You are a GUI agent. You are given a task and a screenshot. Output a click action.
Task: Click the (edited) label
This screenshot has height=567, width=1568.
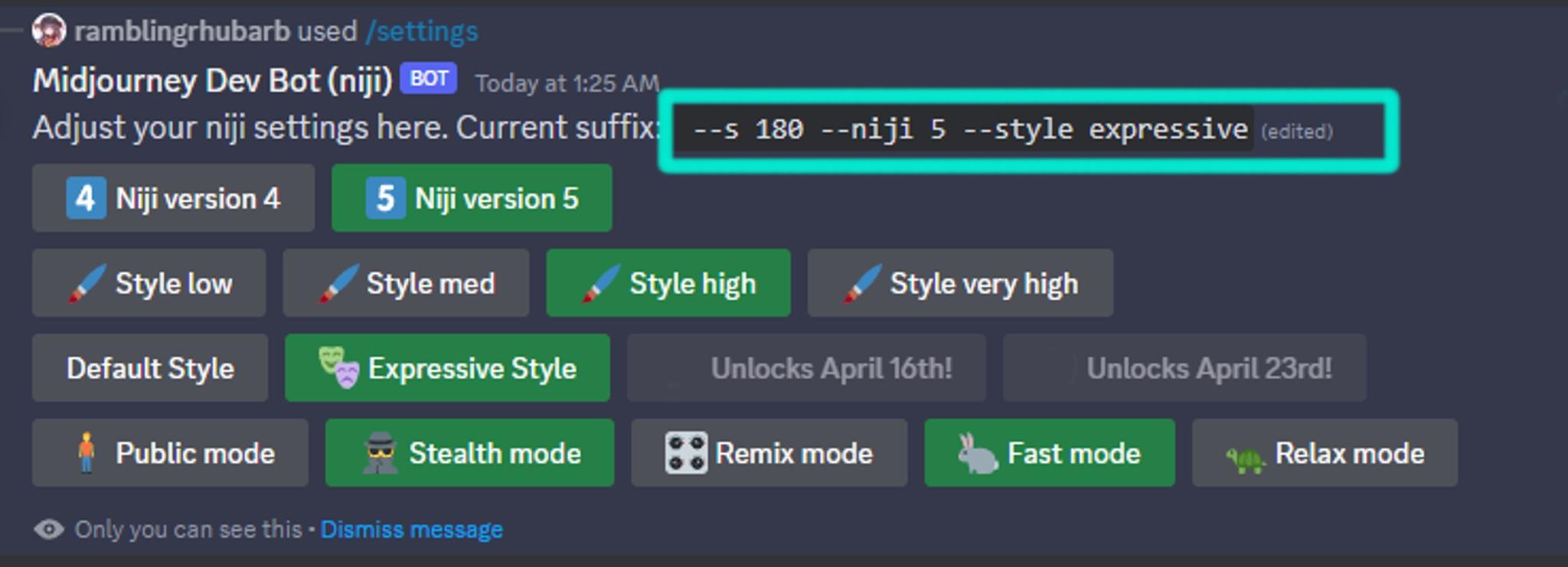[1297, 132]
